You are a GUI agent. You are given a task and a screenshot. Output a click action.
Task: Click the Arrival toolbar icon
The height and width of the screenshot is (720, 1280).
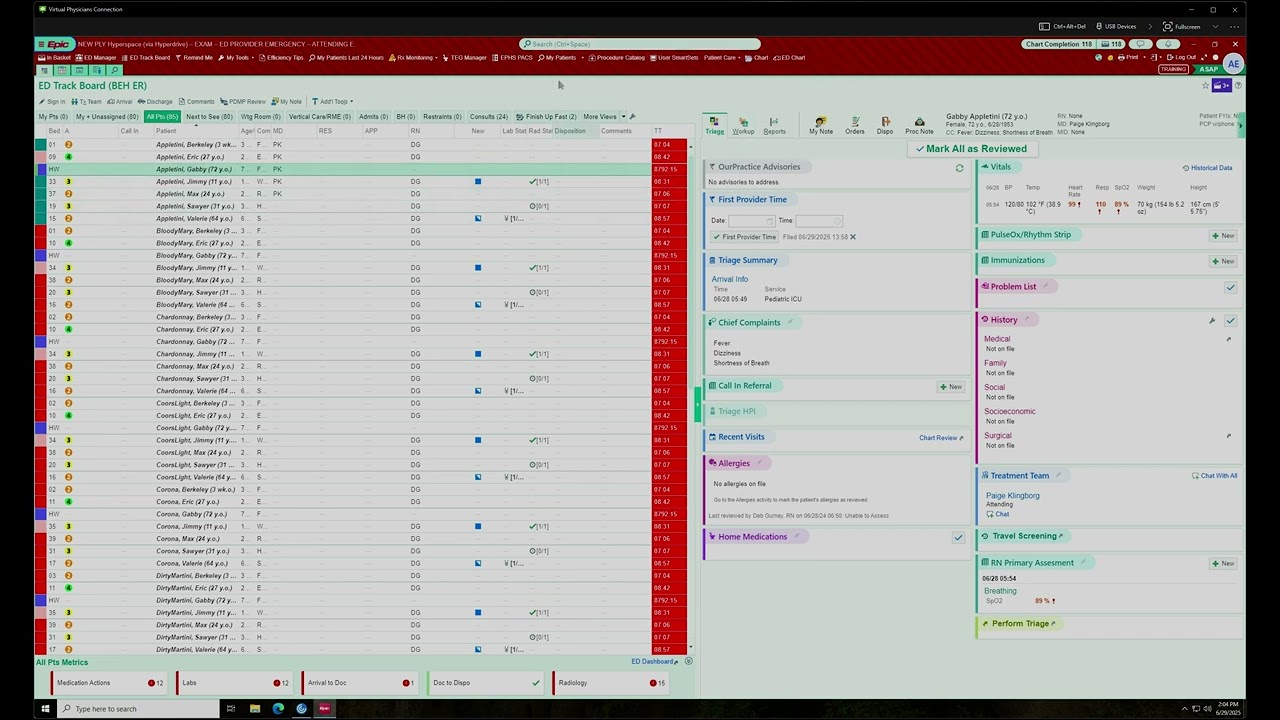tap(120, 102)
